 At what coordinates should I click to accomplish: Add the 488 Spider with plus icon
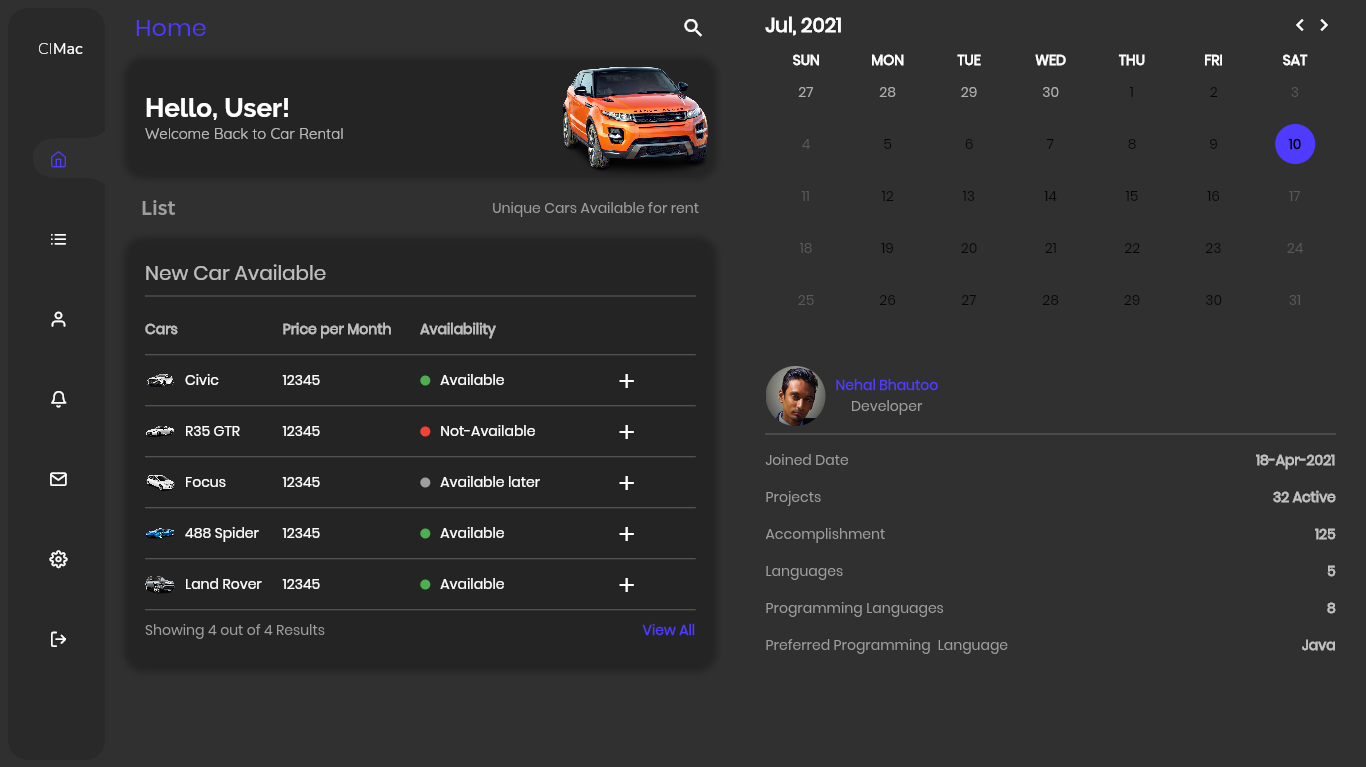coord(627,534)
